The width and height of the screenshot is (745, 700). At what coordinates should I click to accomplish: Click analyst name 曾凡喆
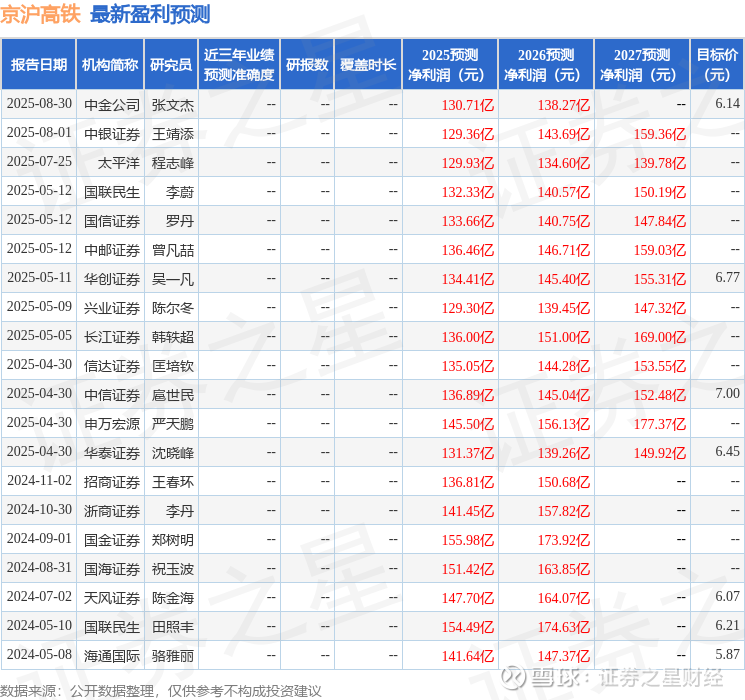tap(172, 250)
